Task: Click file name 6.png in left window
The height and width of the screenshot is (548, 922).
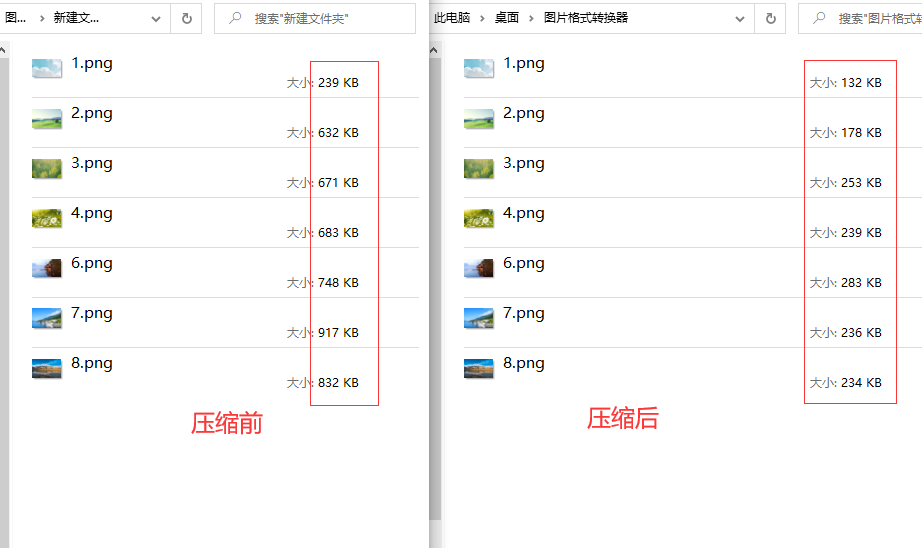Action: (x=92, y=263)
